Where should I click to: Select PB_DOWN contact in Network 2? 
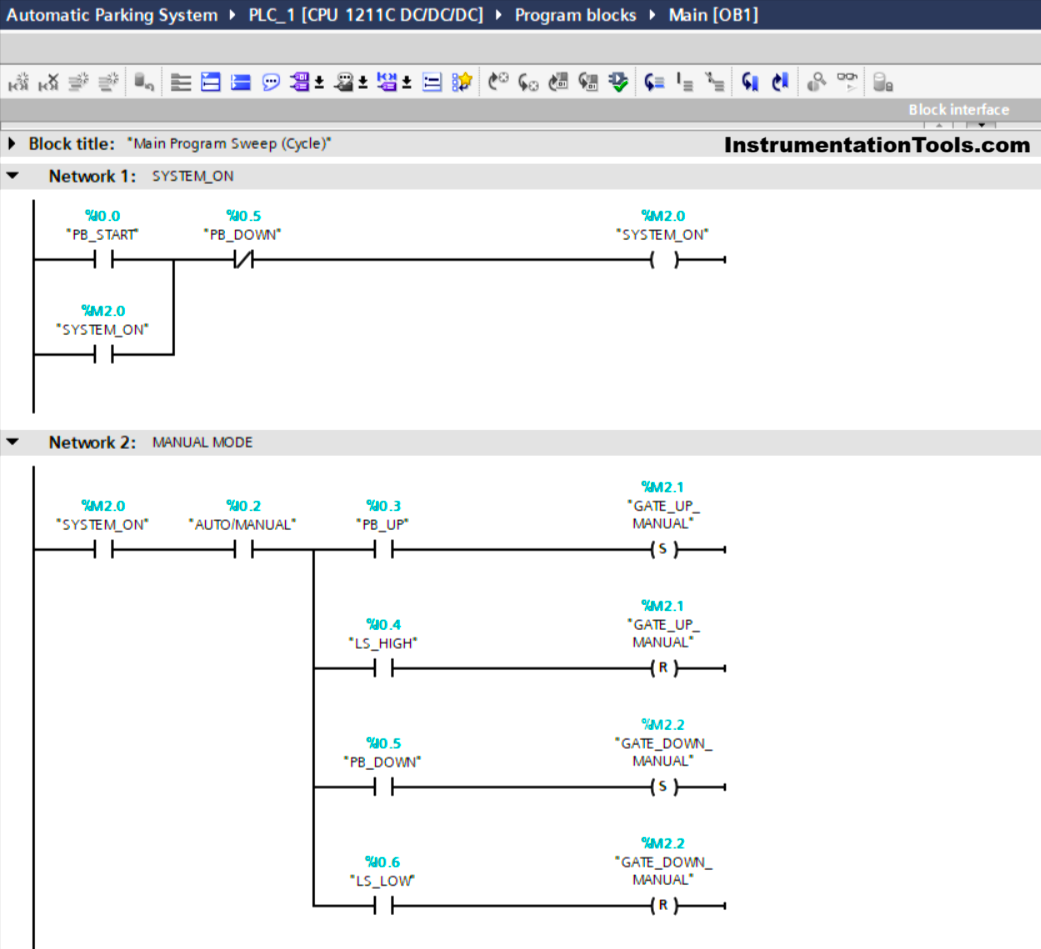click(x=384, y=787)
